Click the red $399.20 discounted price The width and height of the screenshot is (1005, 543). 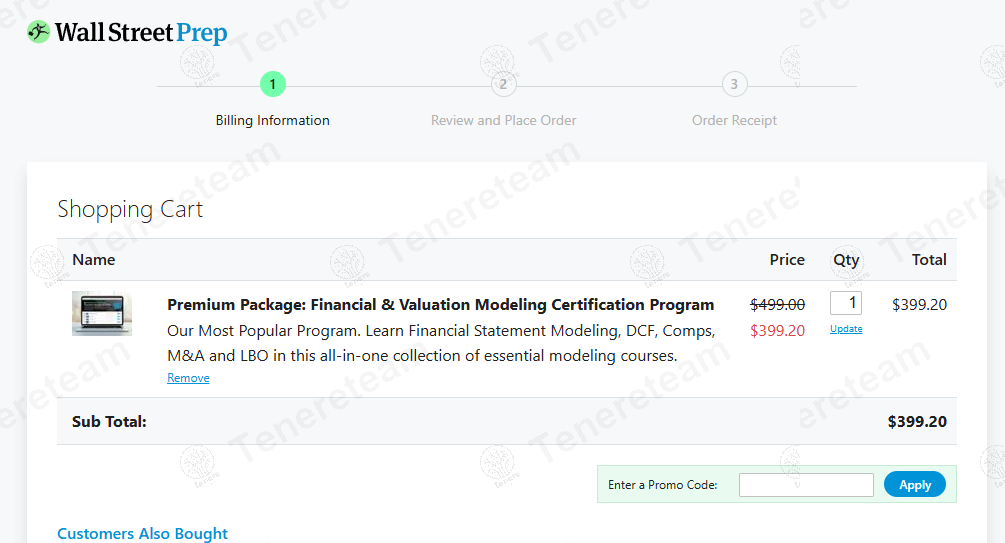(777, 331)
